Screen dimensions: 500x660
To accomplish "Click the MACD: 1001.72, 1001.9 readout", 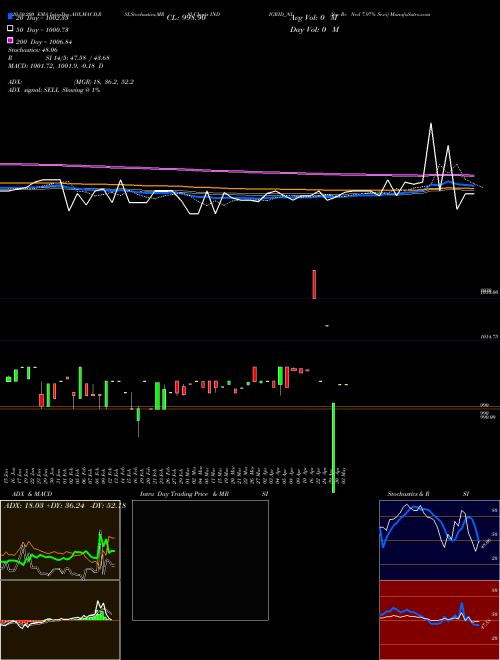I will (x=56, y=66).
